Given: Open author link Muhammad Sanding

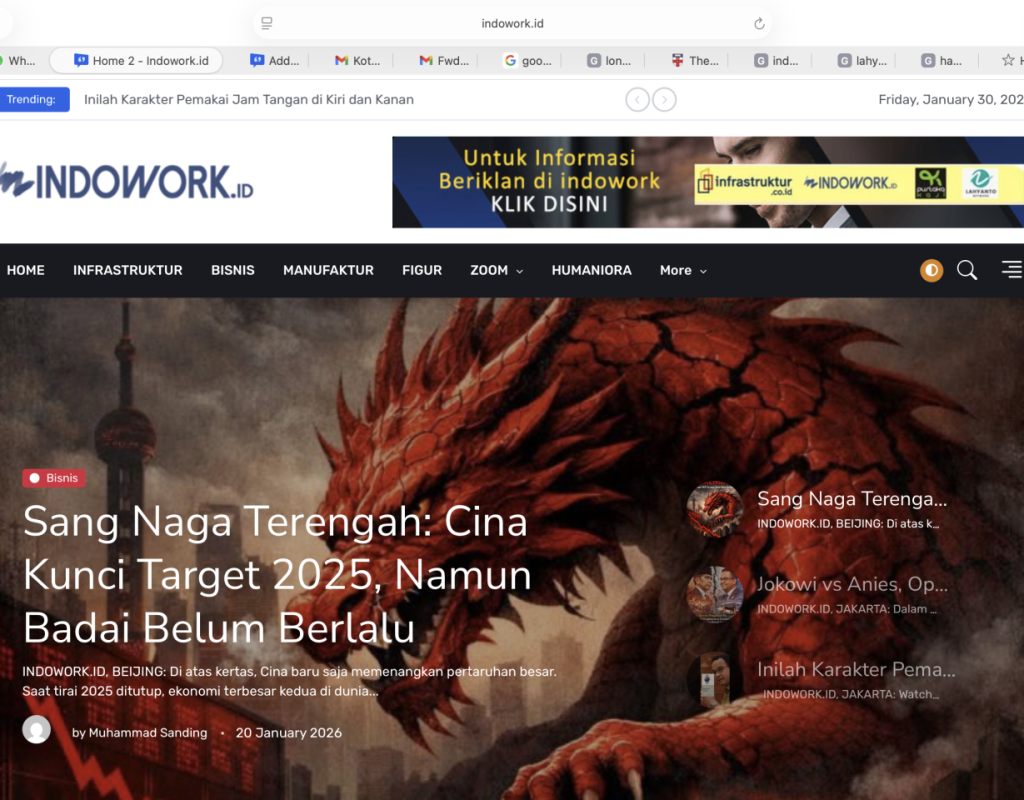Looking at the screenshot, I should point(148,733).
